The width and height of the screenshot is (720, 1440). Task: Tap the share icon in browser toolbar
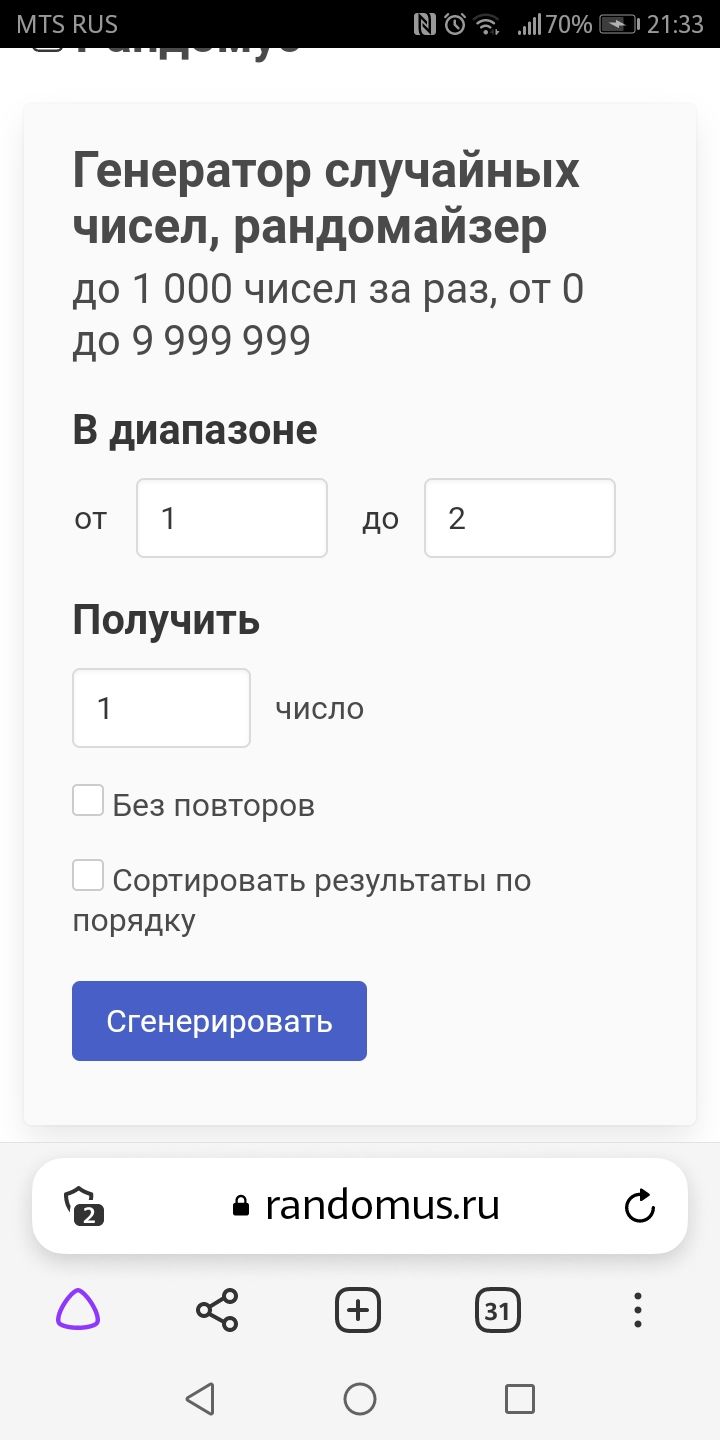click(217, 1310)
